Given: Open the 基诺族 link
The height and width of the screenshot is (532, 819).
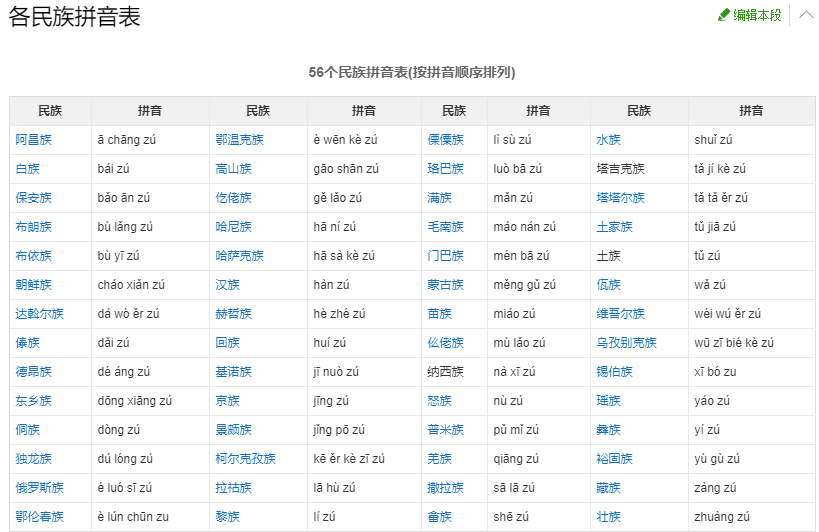Looking at the screenshot, I should point(233,372).
